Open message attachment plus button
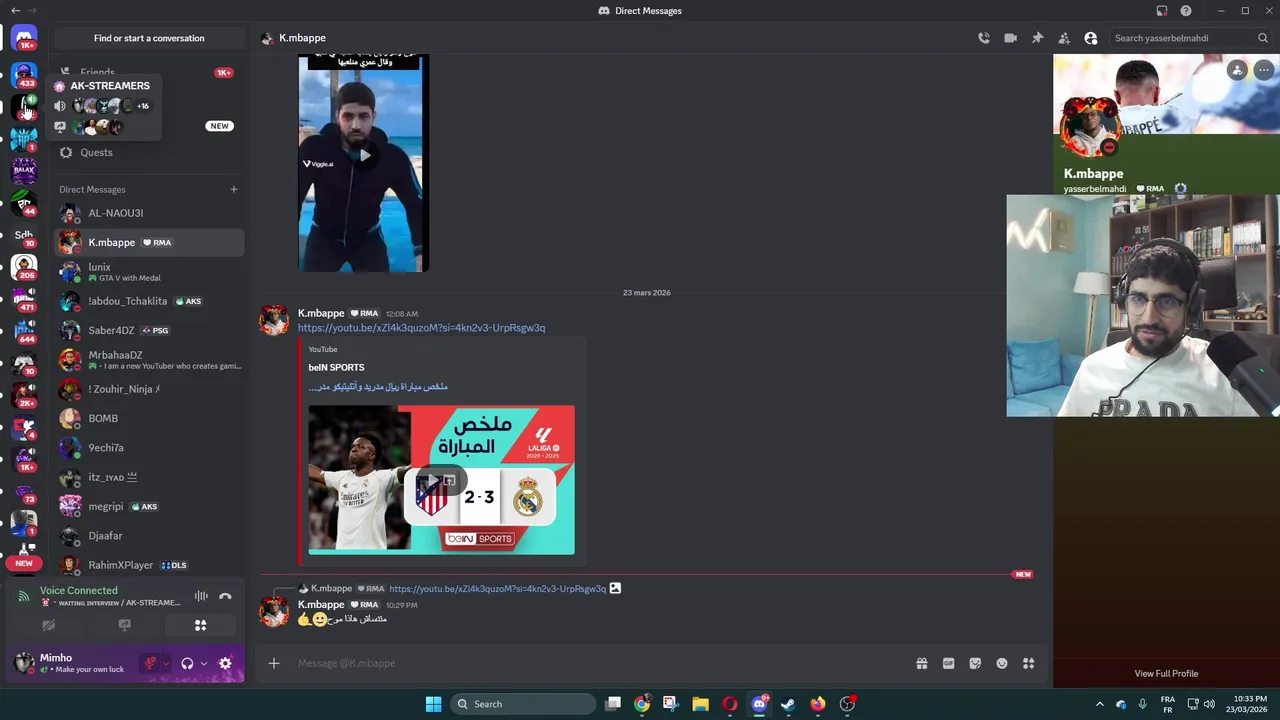Viewport: 1280px width, 720px height. pyautogui.click(x=274, y=663)
